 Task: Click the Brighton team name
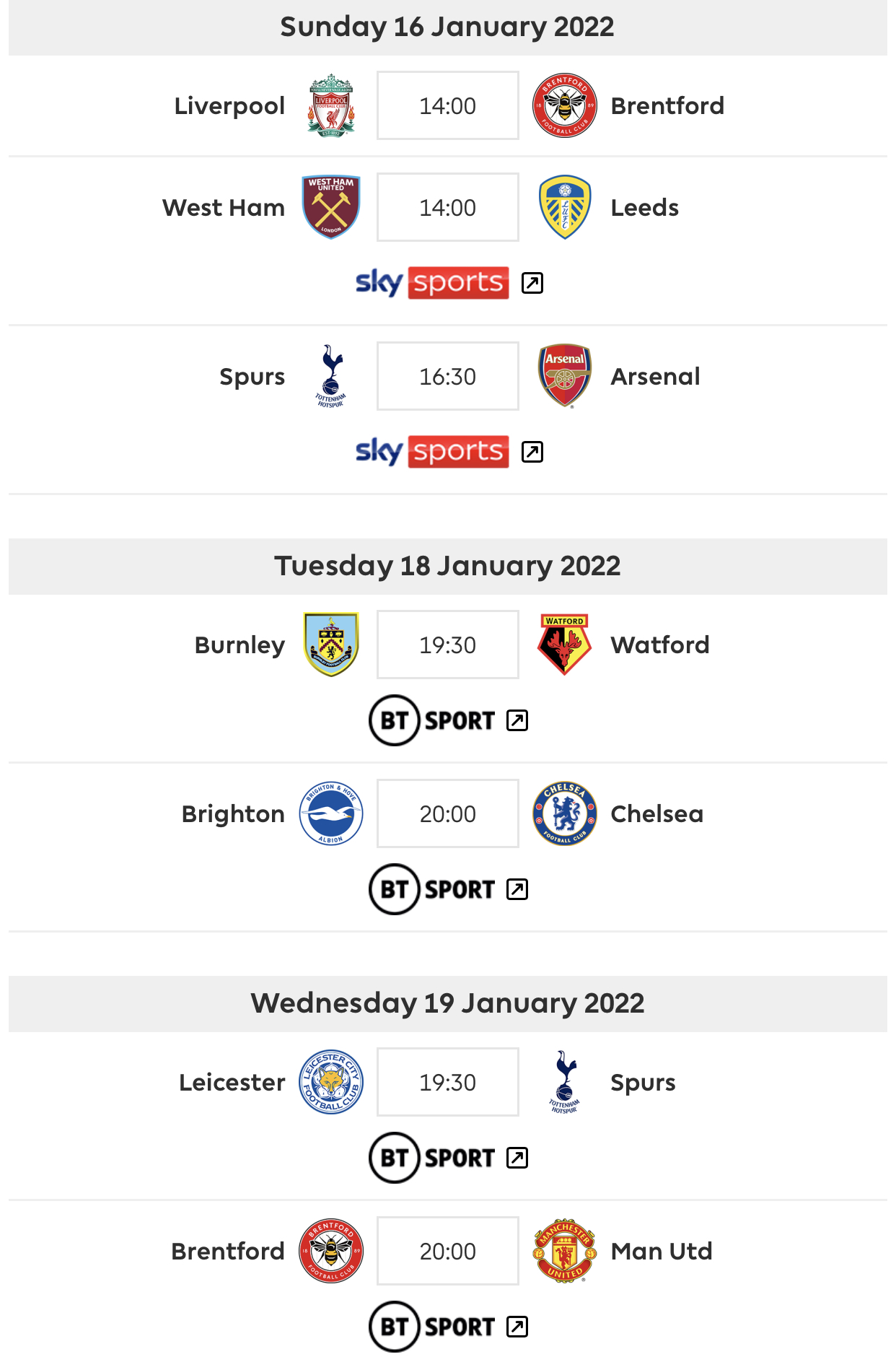pyautogui.click(x=233, y=813)
